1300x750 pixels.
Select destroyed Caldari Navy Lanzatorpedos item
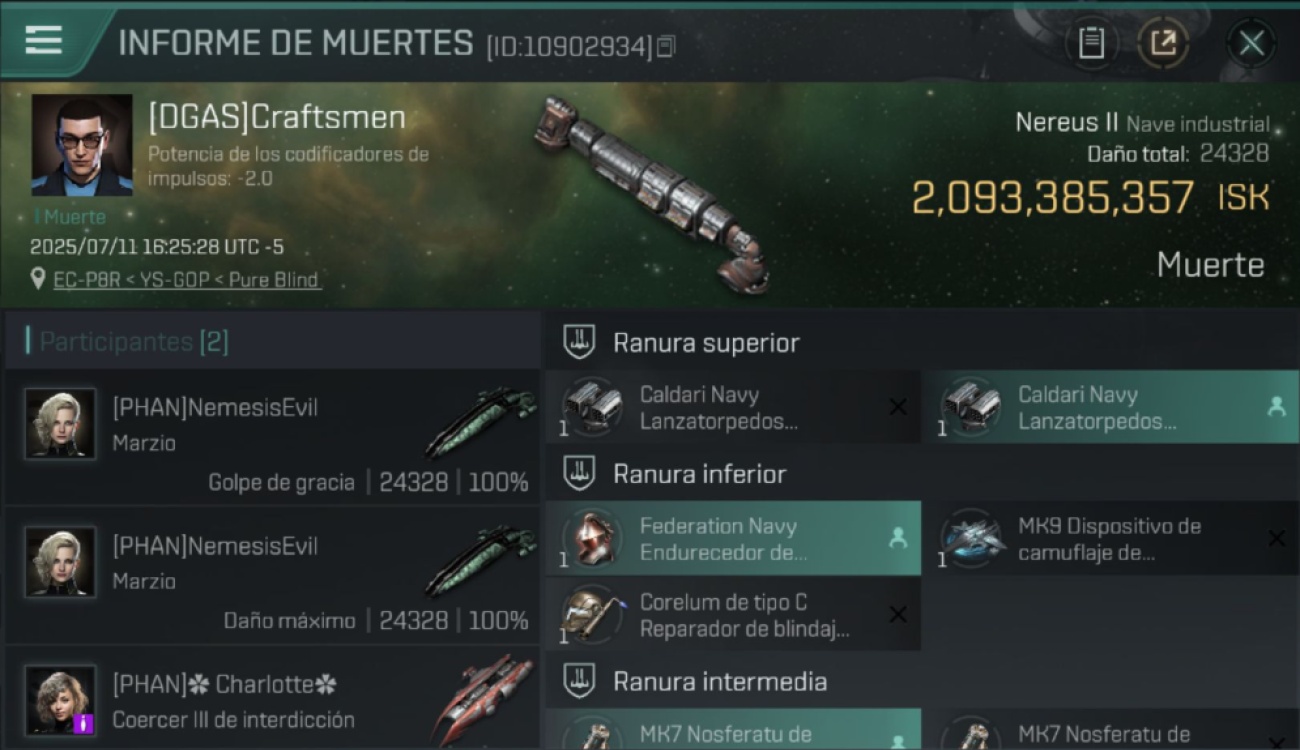[733, 407]
